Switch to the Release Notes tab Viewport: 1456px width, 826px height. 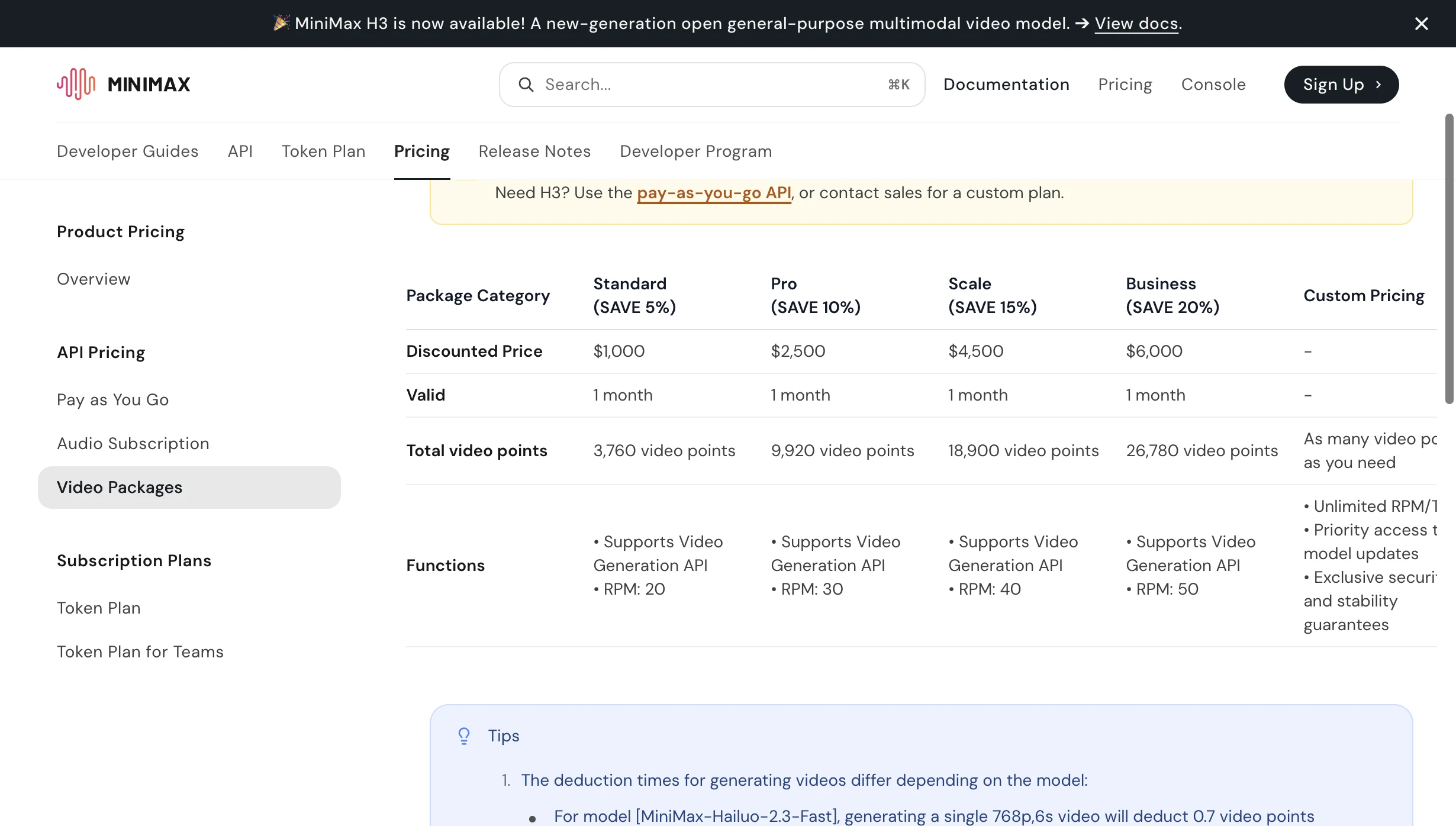[534, 151]
